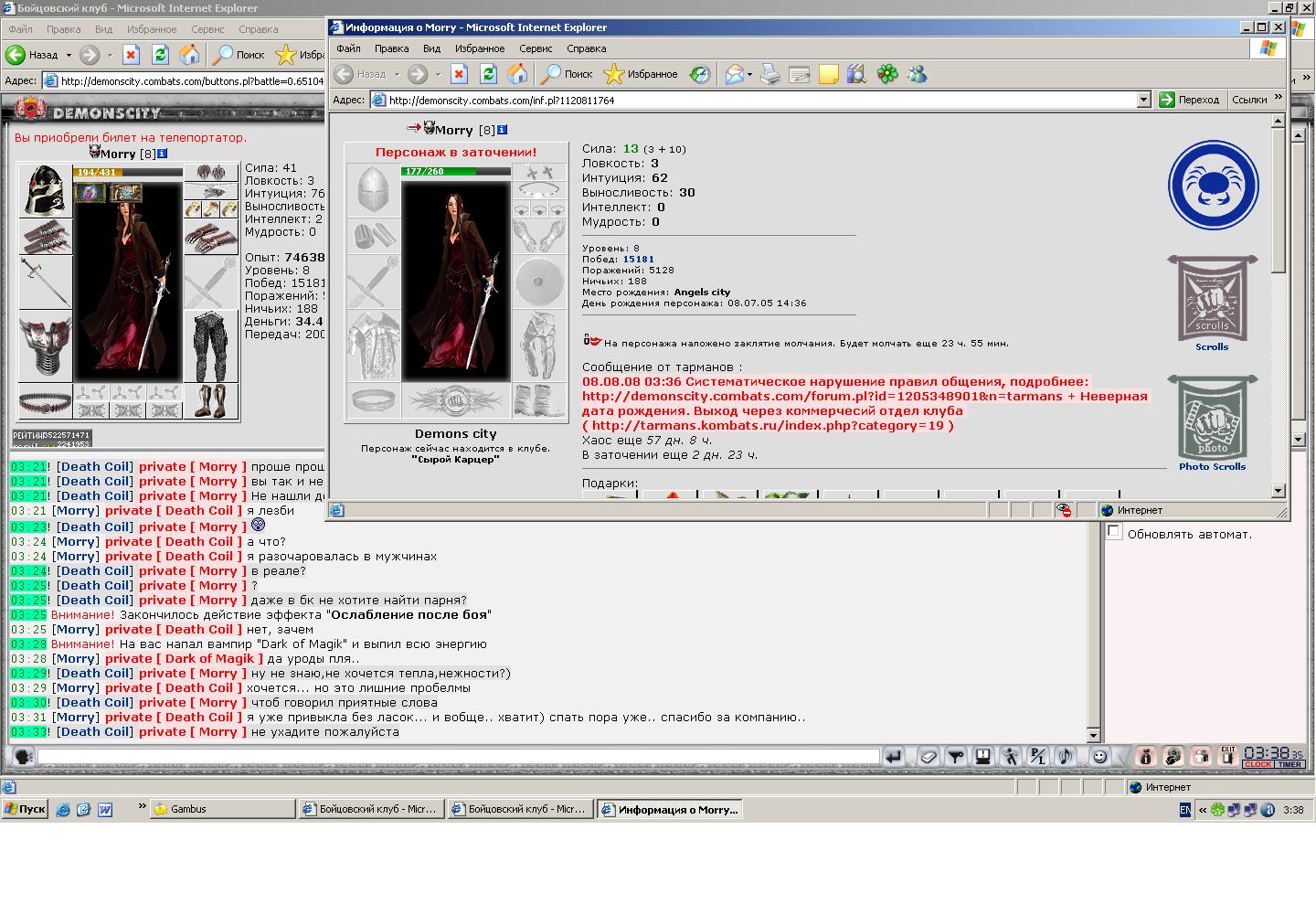Viewport: 1316px width, 915px height.
Task: Open the Messenger people icon in toolbar
Action: coord(917,74)
